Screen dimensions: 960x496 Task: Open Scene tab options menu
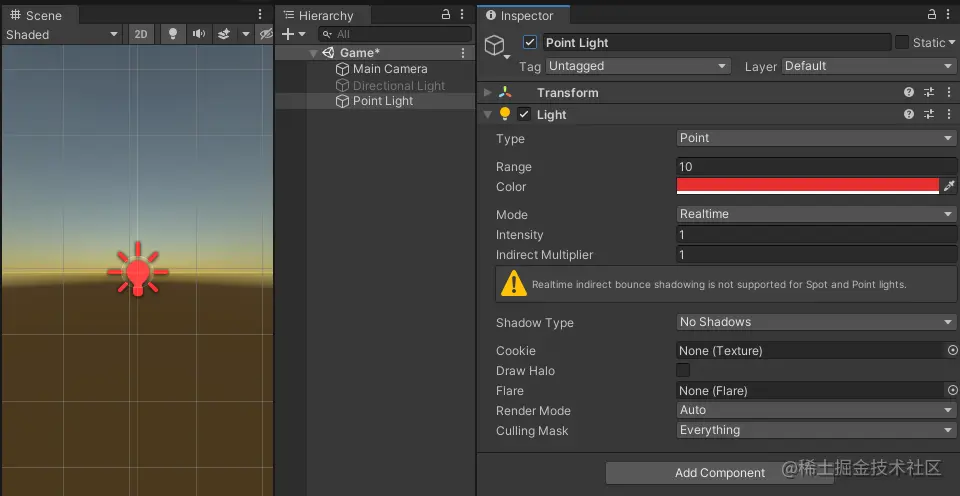(260, 15)
